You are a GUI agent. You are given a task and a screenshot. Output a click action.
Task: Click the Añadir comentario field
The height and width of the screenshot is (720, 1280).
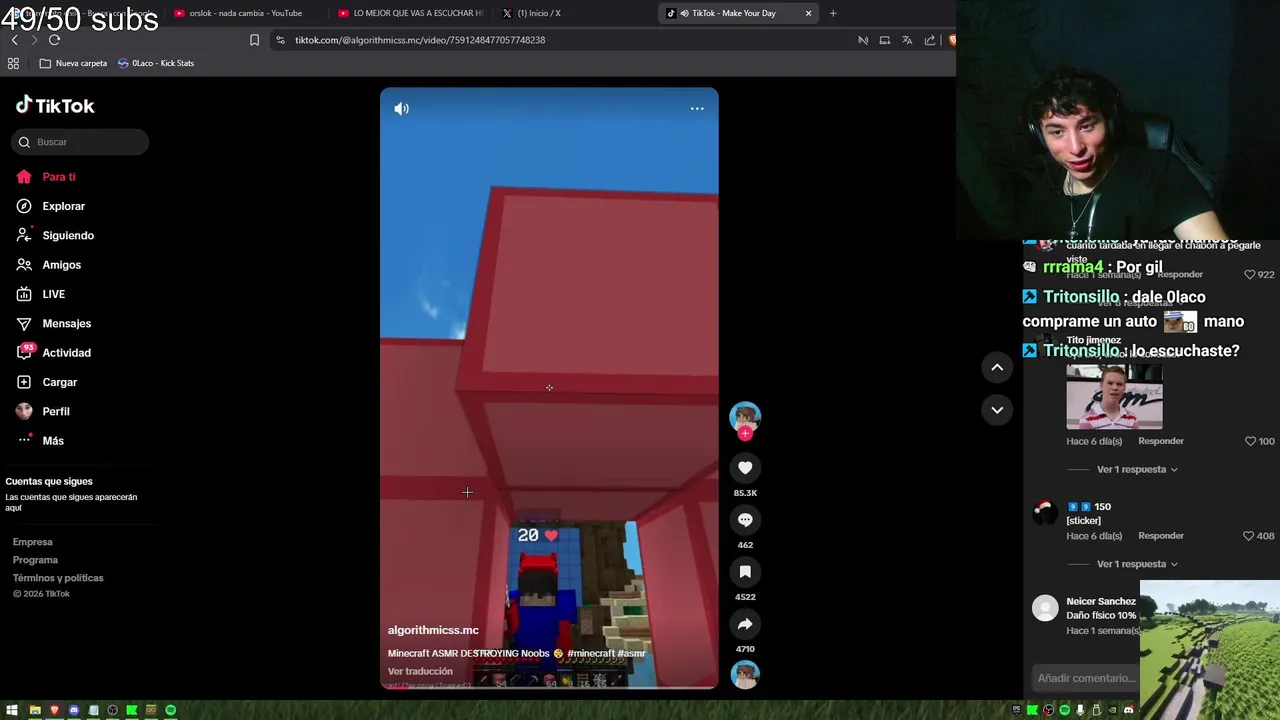[1086, 678]
